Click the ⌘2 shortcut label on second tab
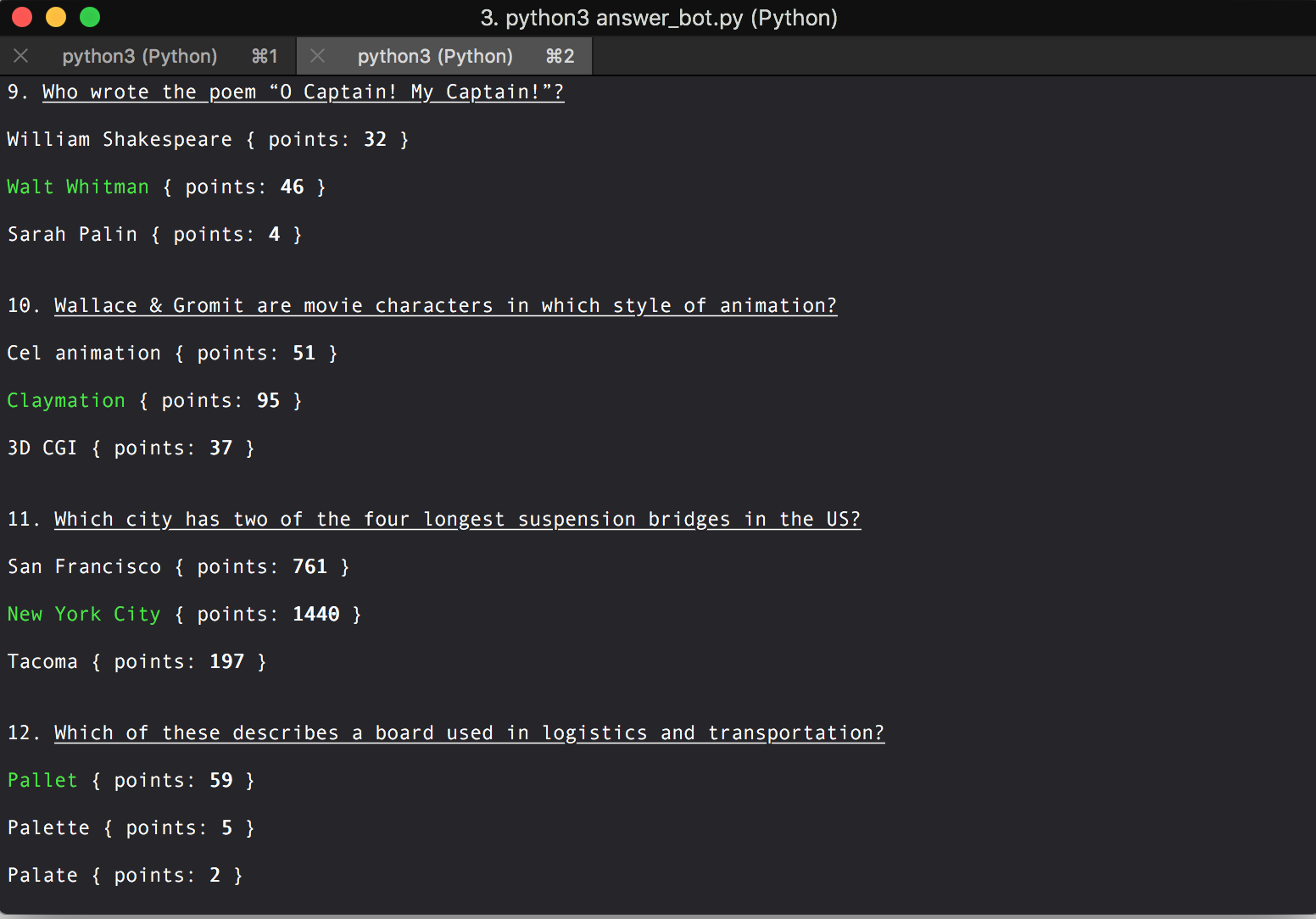Viewport: 1316px width, 919px height. [x=560, y=56]
